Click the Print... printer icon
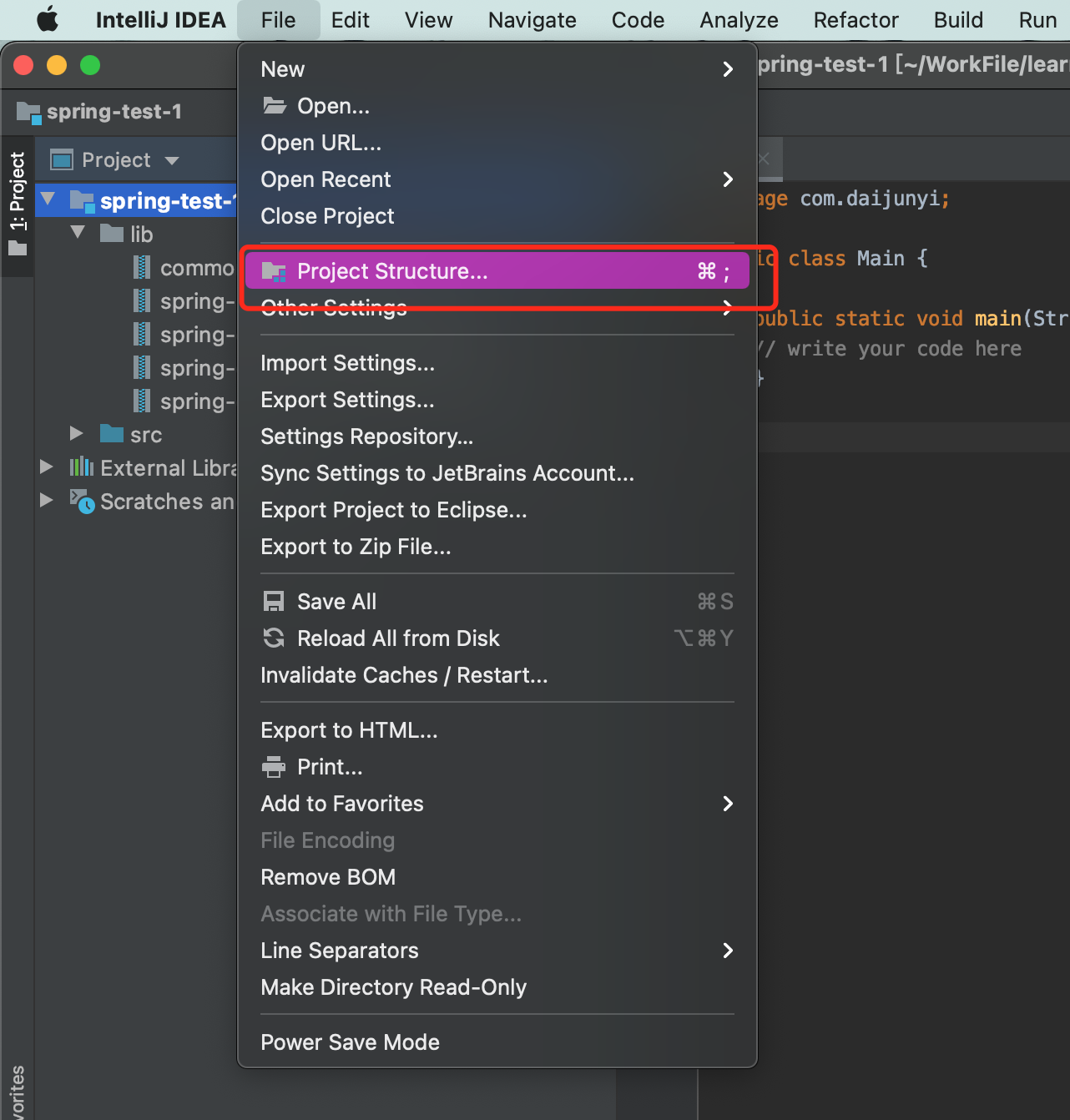The width and height of the screenshot is (1070, 1120). 274,767
